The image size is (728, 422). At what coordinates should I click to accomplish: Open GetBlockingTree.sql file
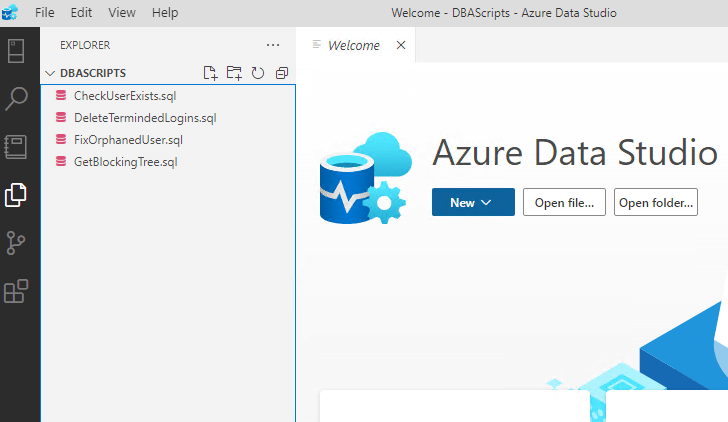click(168, 162)
